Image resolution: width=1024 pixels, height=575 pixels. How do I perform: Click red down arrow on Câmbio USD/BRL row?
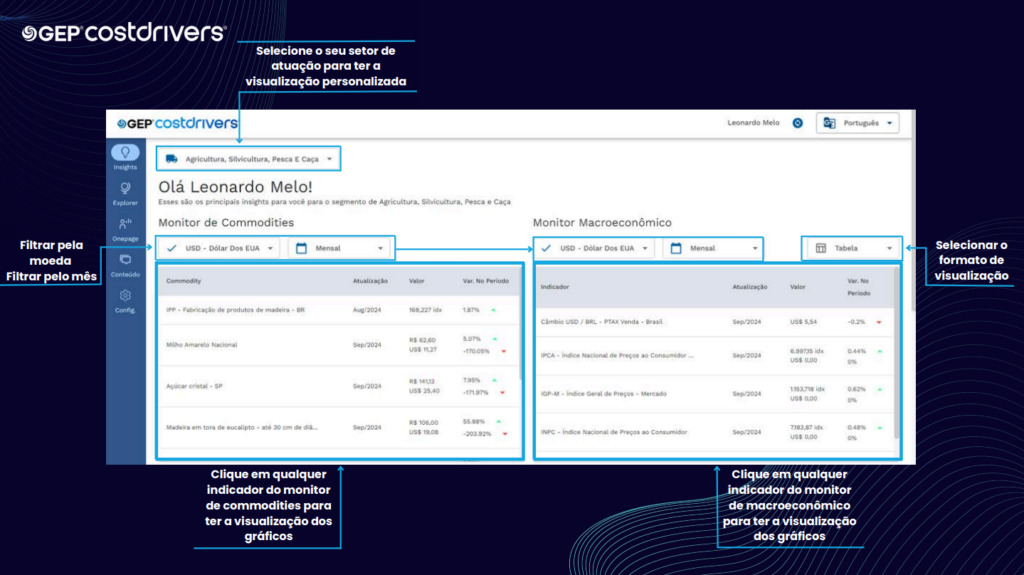[879, 322]
